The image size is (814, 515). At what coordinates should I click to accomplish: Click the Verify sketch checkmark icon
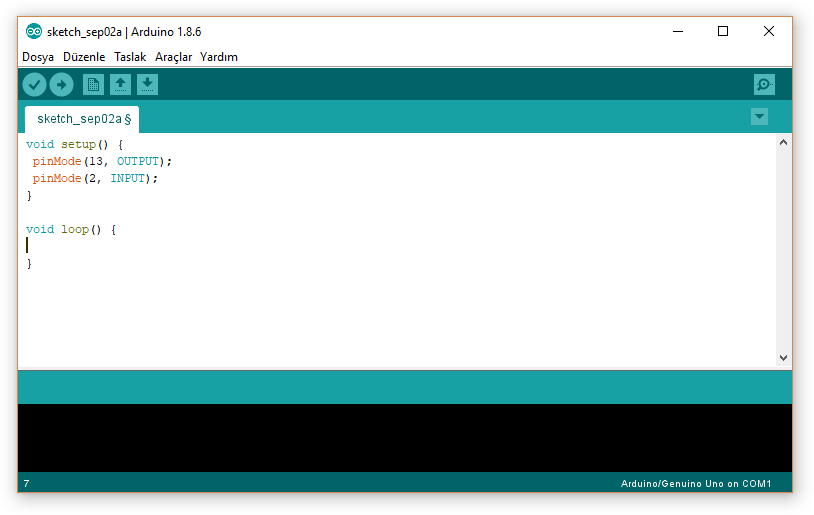(35, 85)
